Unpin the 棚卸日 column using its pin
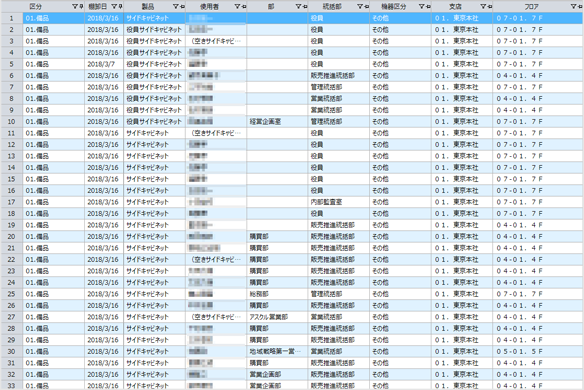Viewport: 584px width, 390px height. (x=121, y=6)
